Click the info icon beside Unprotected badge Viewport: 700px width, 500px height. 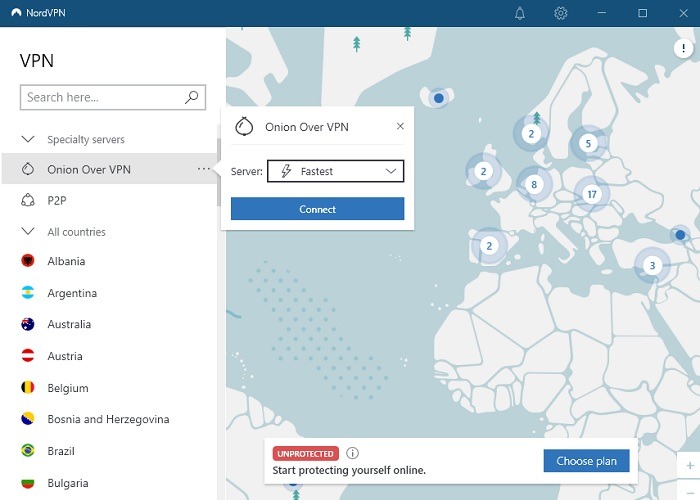click(352, 453)
